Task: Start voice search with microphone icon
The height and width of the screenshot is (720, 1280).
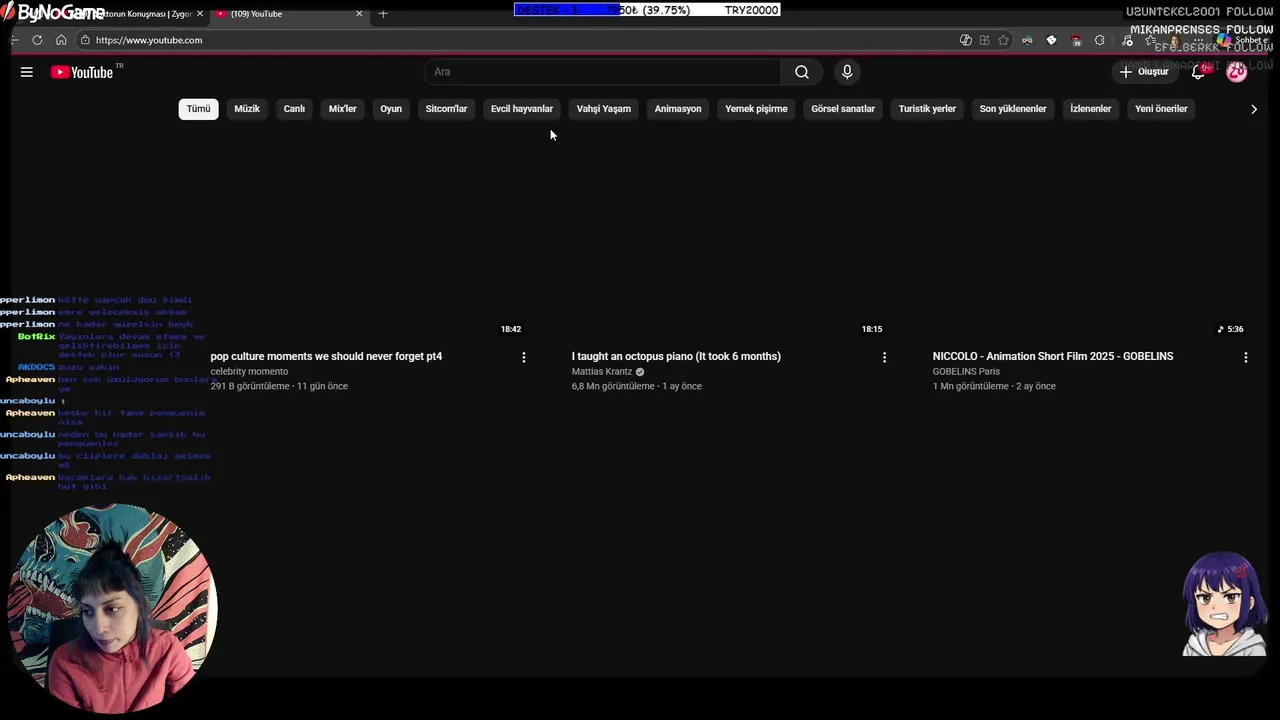Action: 847,72
